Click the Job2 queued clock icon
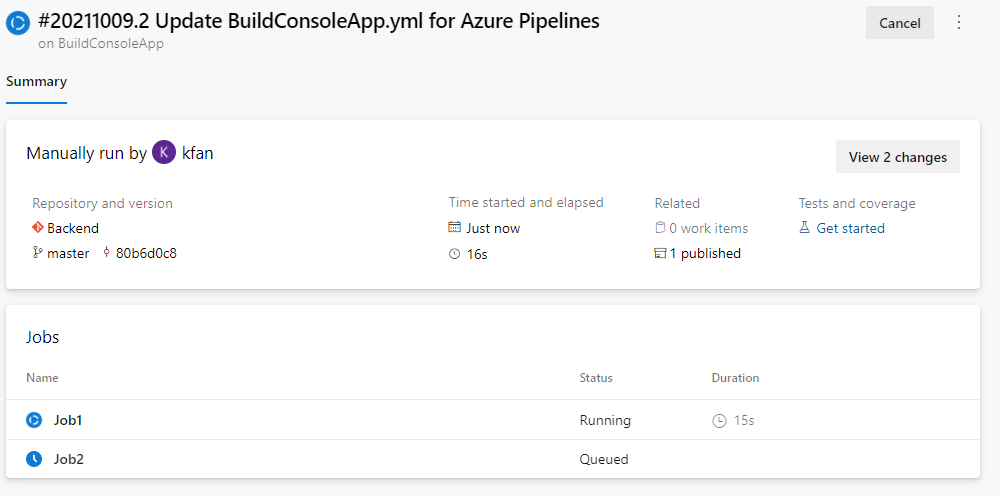 [x=34, y=459]
